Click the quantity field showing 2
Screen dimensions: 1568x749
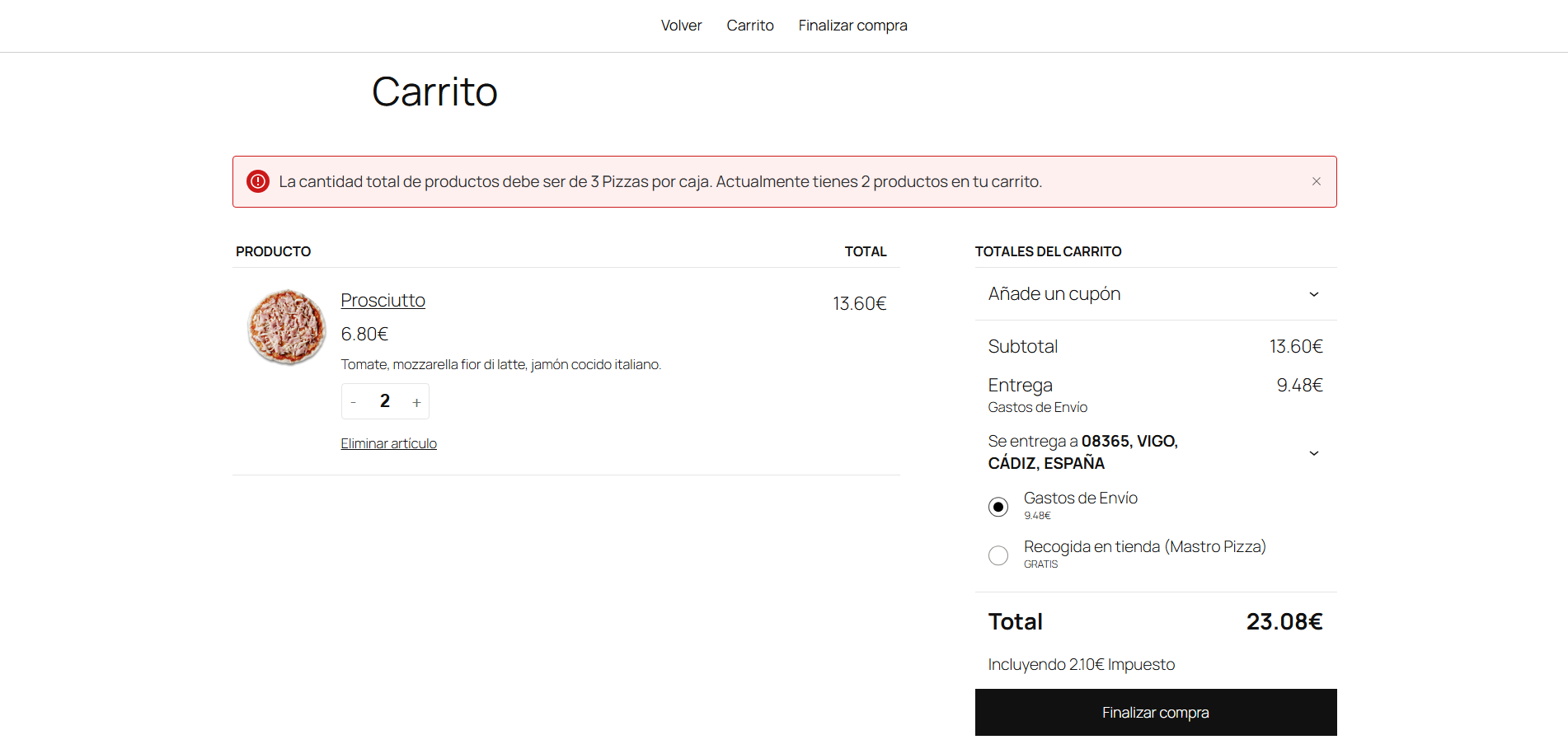(x=385, y=401)
